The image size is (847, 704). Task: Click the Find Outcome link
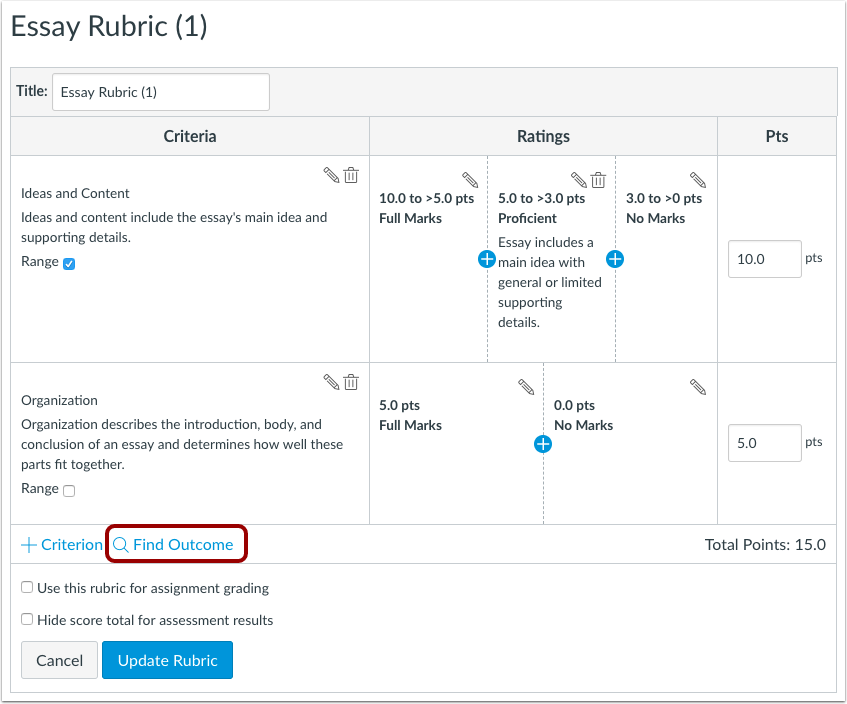pyautogui.click(x=176, y=545)
